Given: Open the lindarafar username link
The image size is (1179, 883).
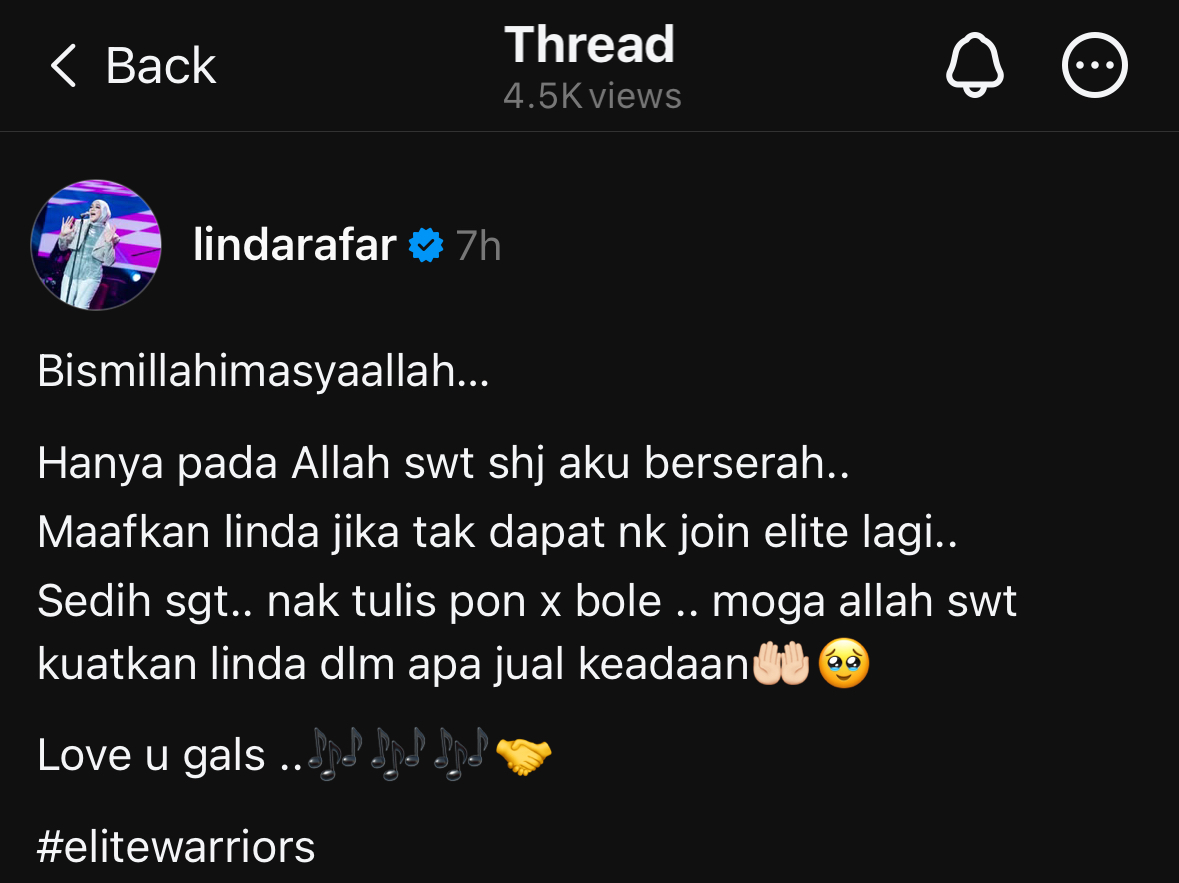Looking at the screenshot, I should [295, 244].
